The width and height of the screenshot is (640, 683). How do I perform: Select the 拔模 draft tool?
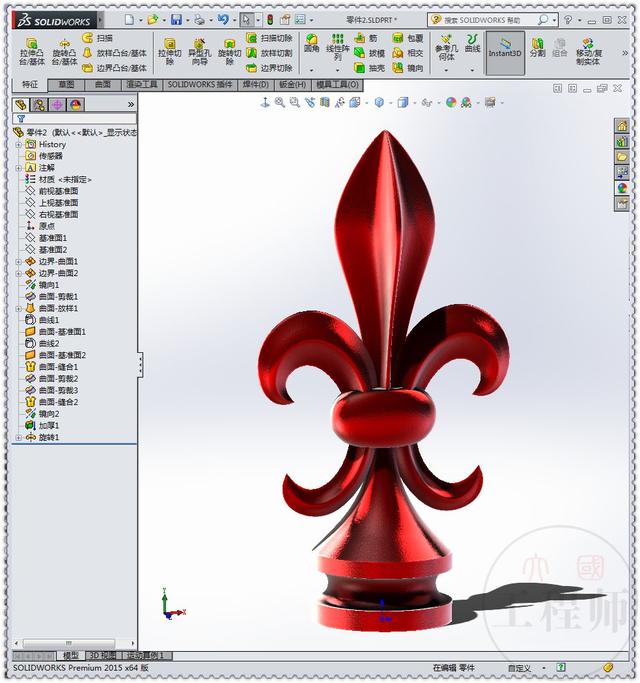pos(369,53)
